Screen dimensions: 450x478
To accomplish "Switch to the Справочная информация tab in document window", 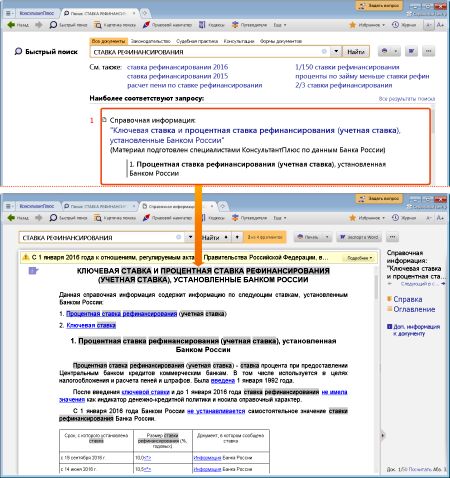I will [173, 206].
